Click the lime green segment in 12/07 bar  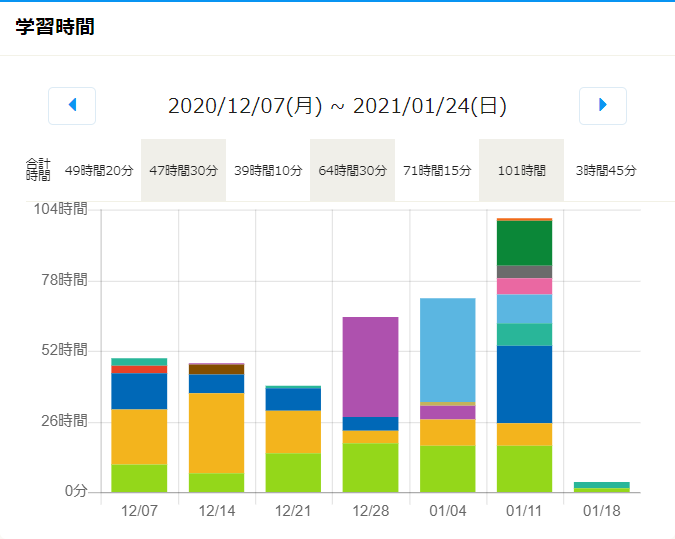[139, 478]
